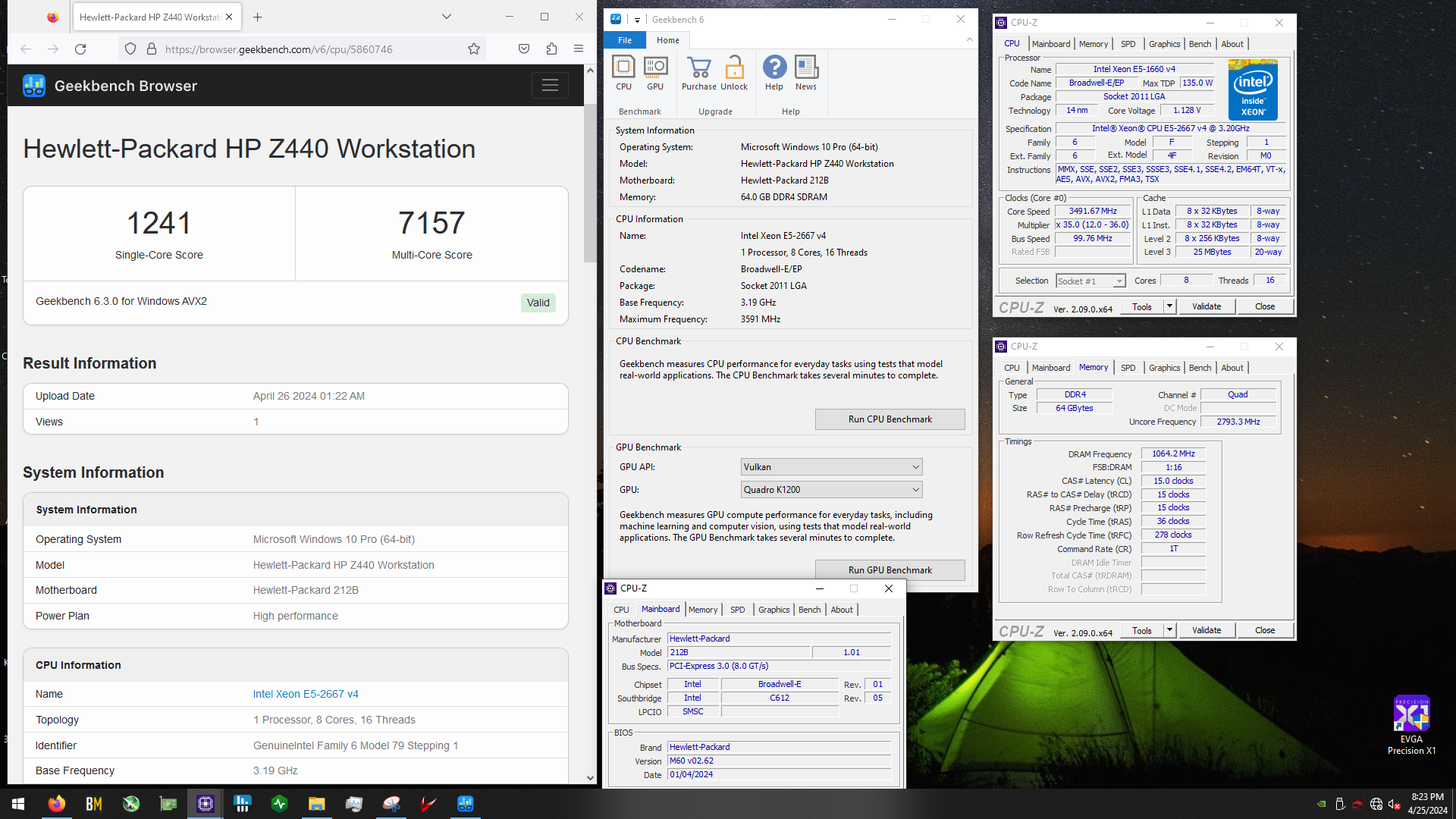Click Run CPU Benchmark button
1456x819 pixels.
890,419
